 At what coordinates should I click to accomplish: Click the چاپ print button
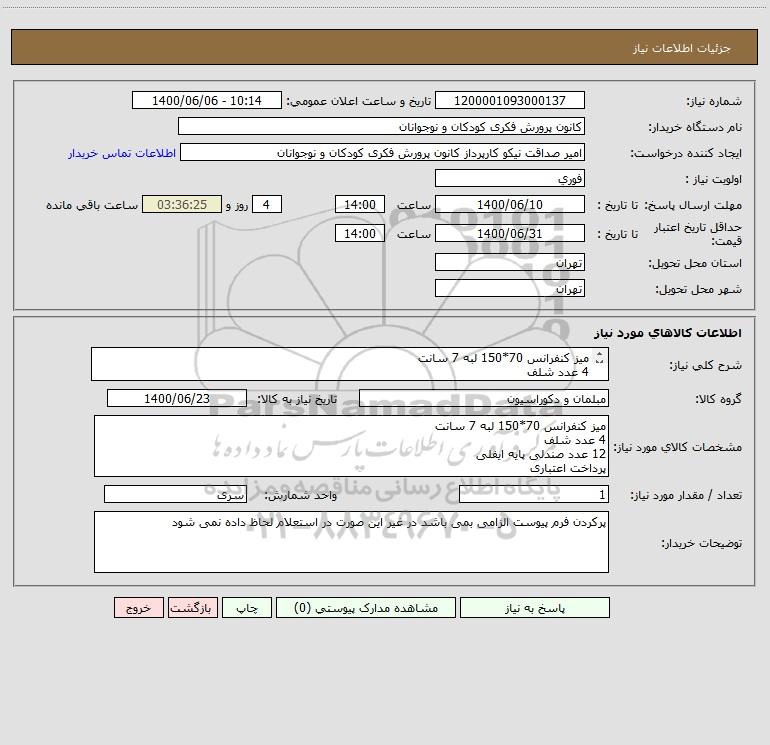click(247, 608)
